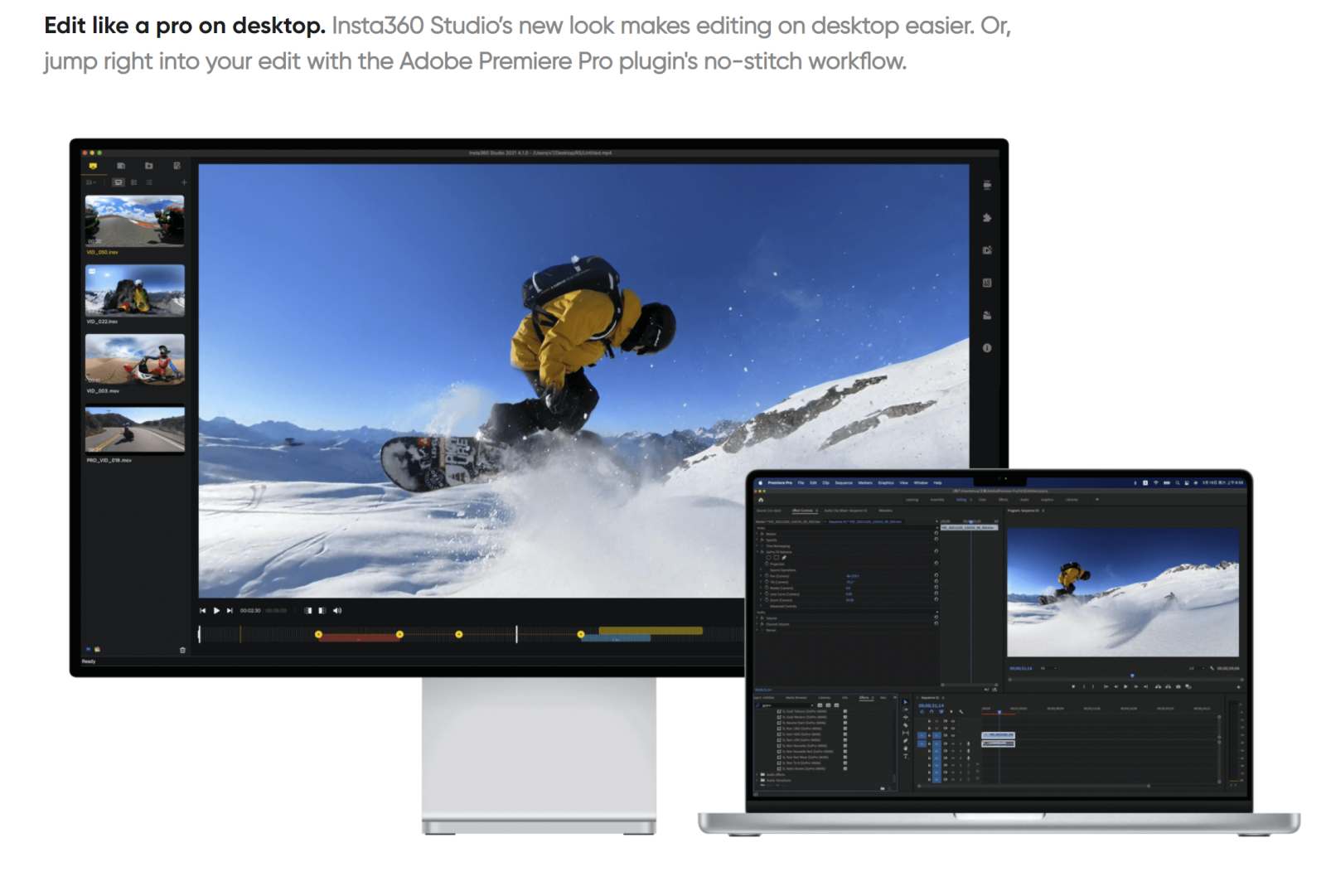Open the Metadata panel tab in Premiere Pro
Viewport: 1326px width, 896px height.
pos(886,511)
